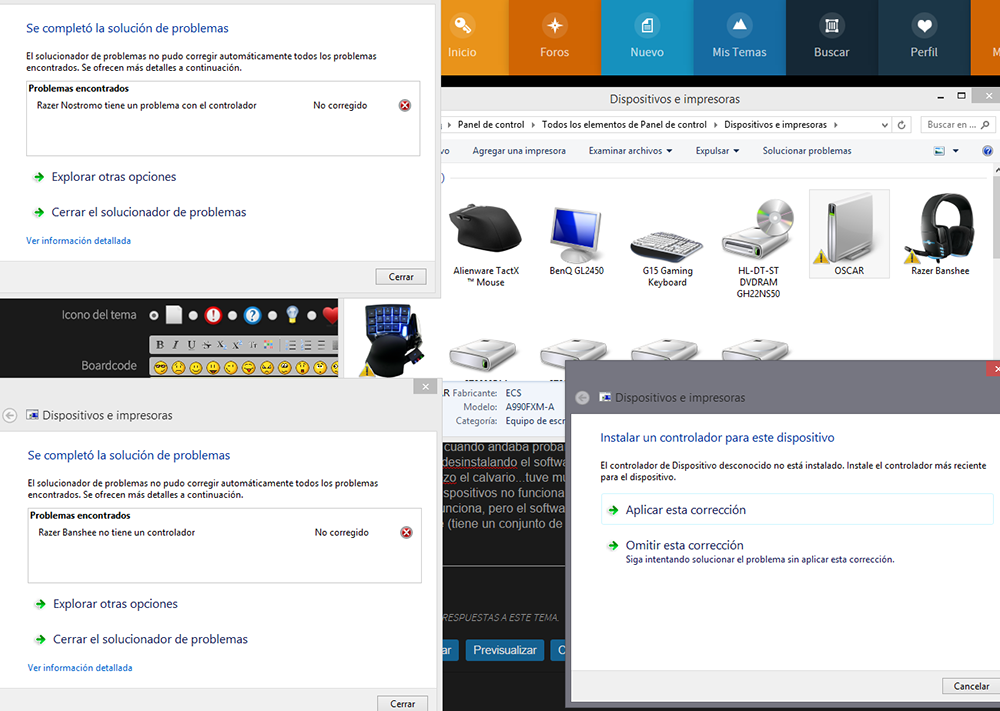Click the Alienware TactX Mouse device icon
This screenshot has height=711, width=1000.
(485, 230)
